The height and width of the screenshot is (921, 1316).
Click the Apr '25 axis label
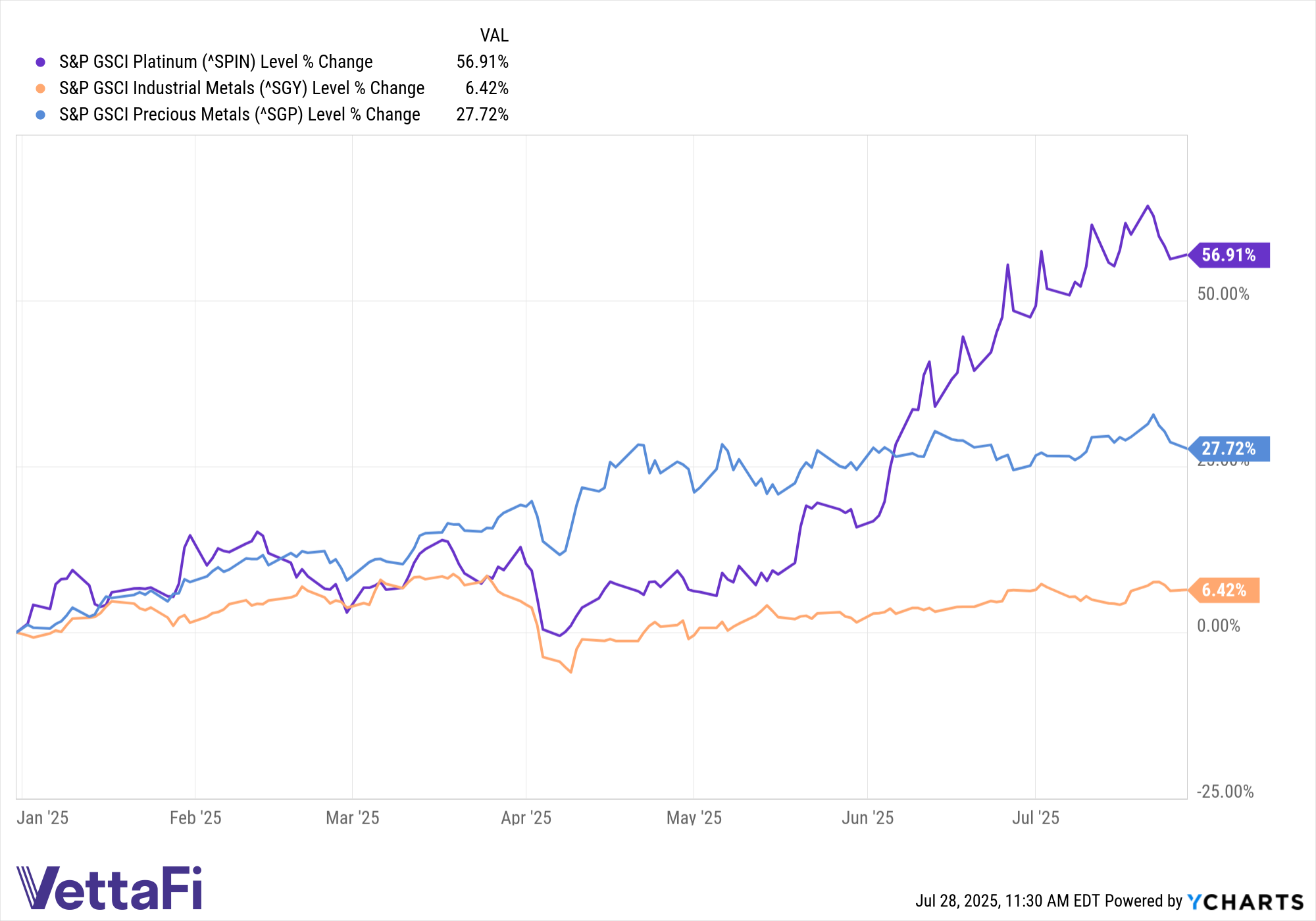526,818
